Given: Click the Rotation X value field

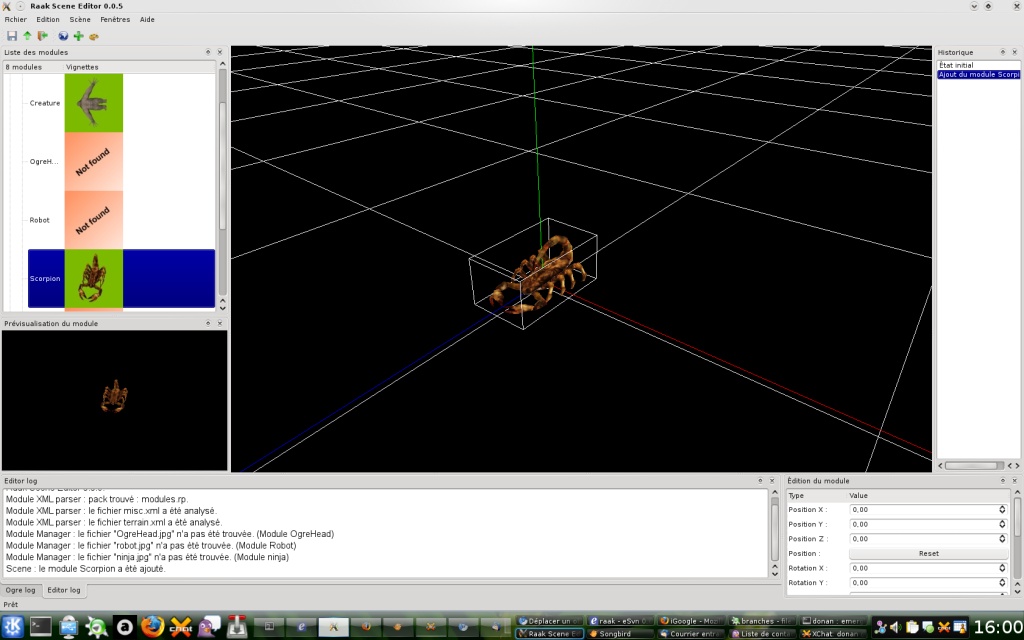Looking at the screenshot, I should (923, 568).
